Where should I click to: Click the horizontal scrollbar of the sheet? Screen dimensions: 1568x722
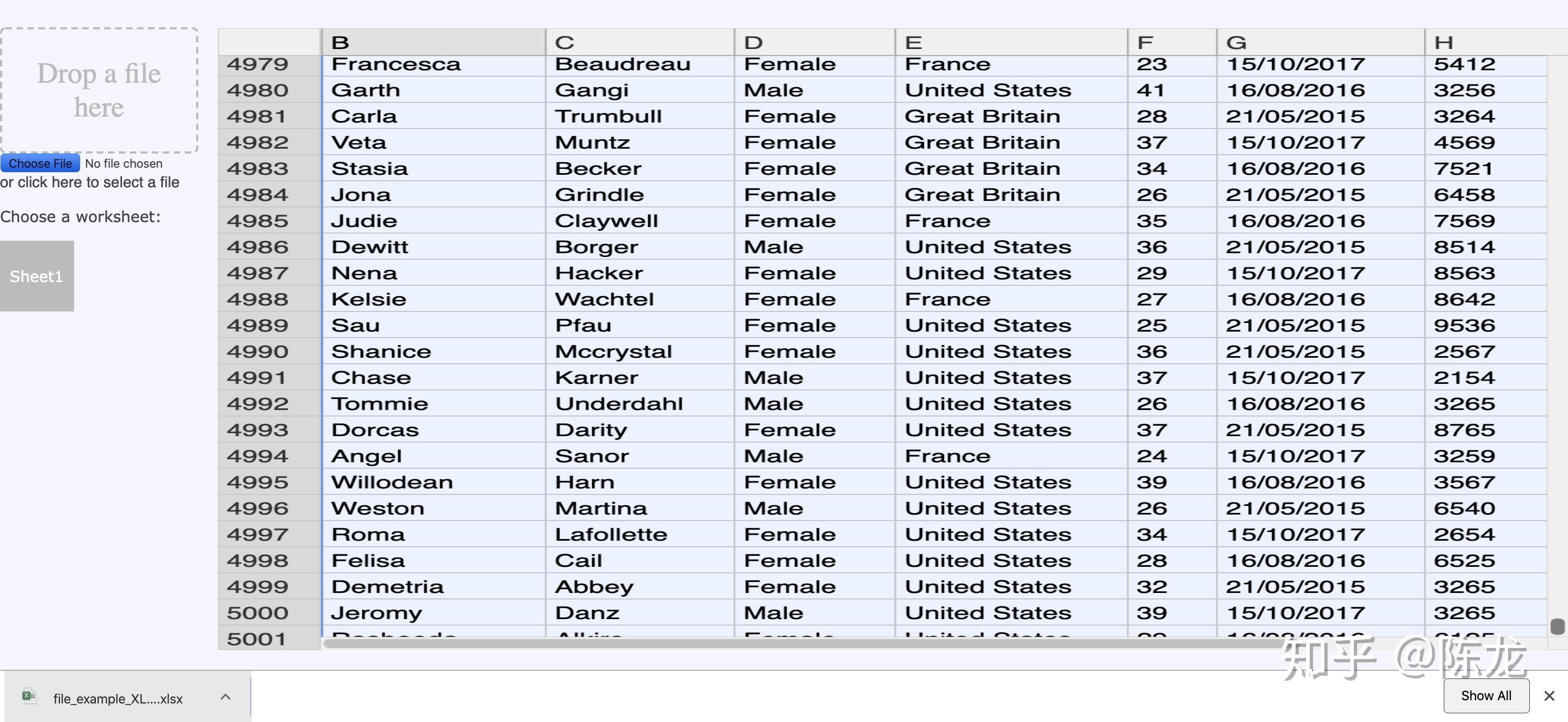coord(791,644)
